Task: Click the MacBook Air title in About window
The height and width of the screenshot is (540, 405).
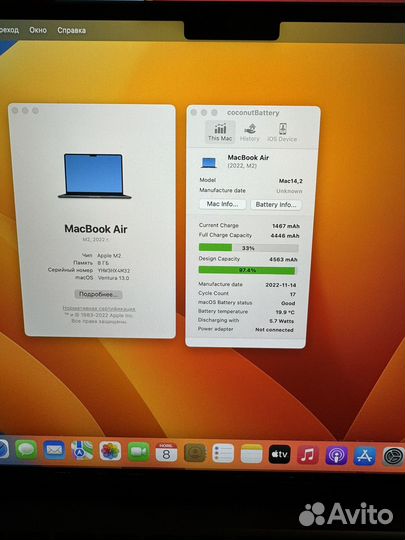Action: 96,229
